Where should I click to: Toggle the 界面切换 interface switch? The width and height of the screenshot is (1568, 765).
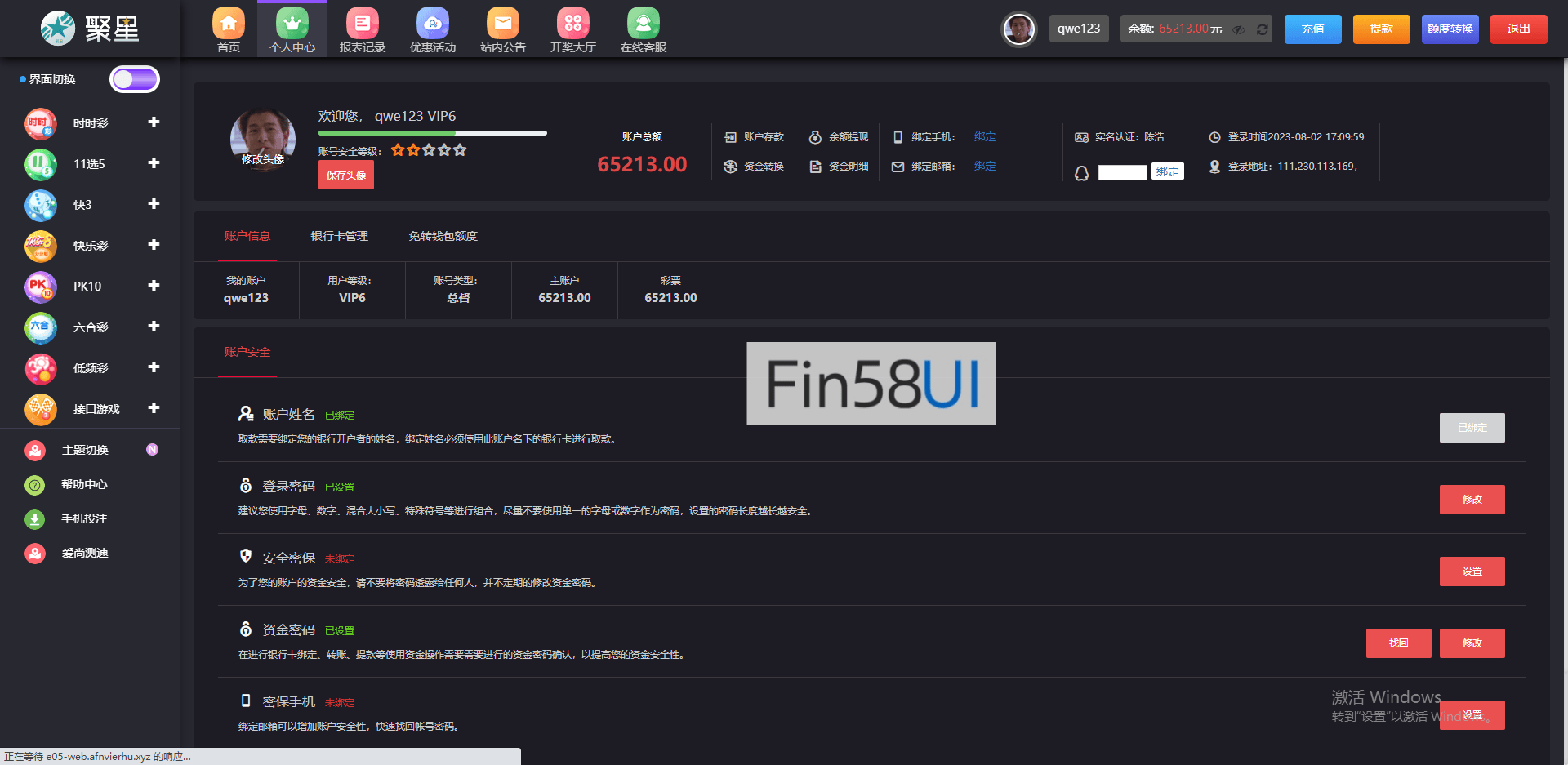coord(135,79)
